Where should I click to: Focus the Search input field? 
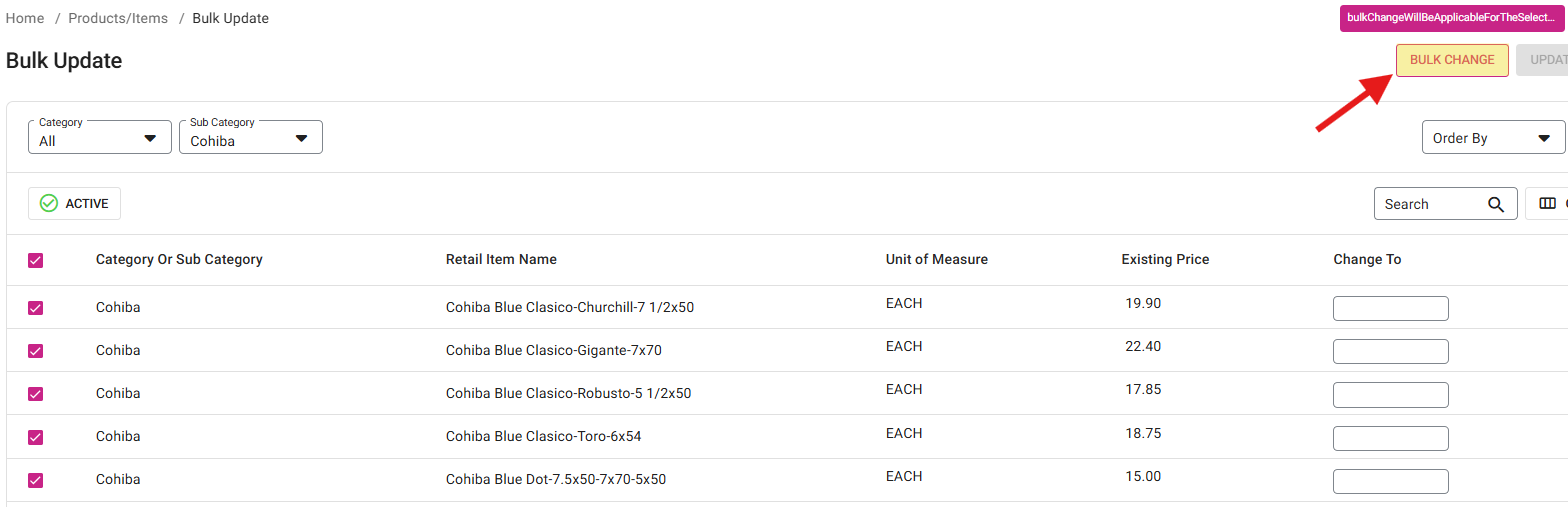click(1430, 204)
